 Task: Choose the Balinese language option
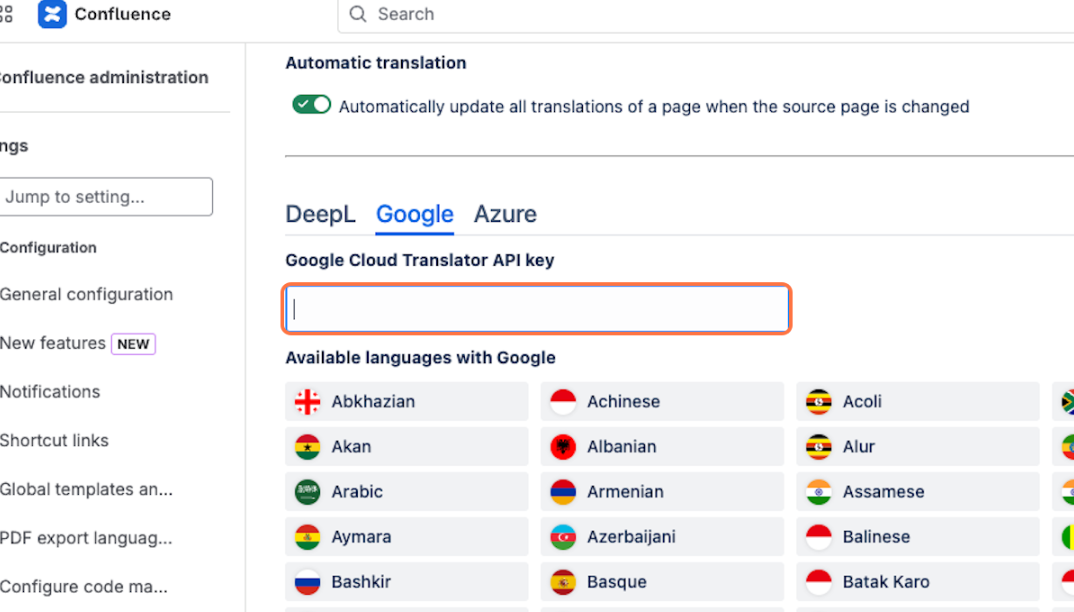918,537
